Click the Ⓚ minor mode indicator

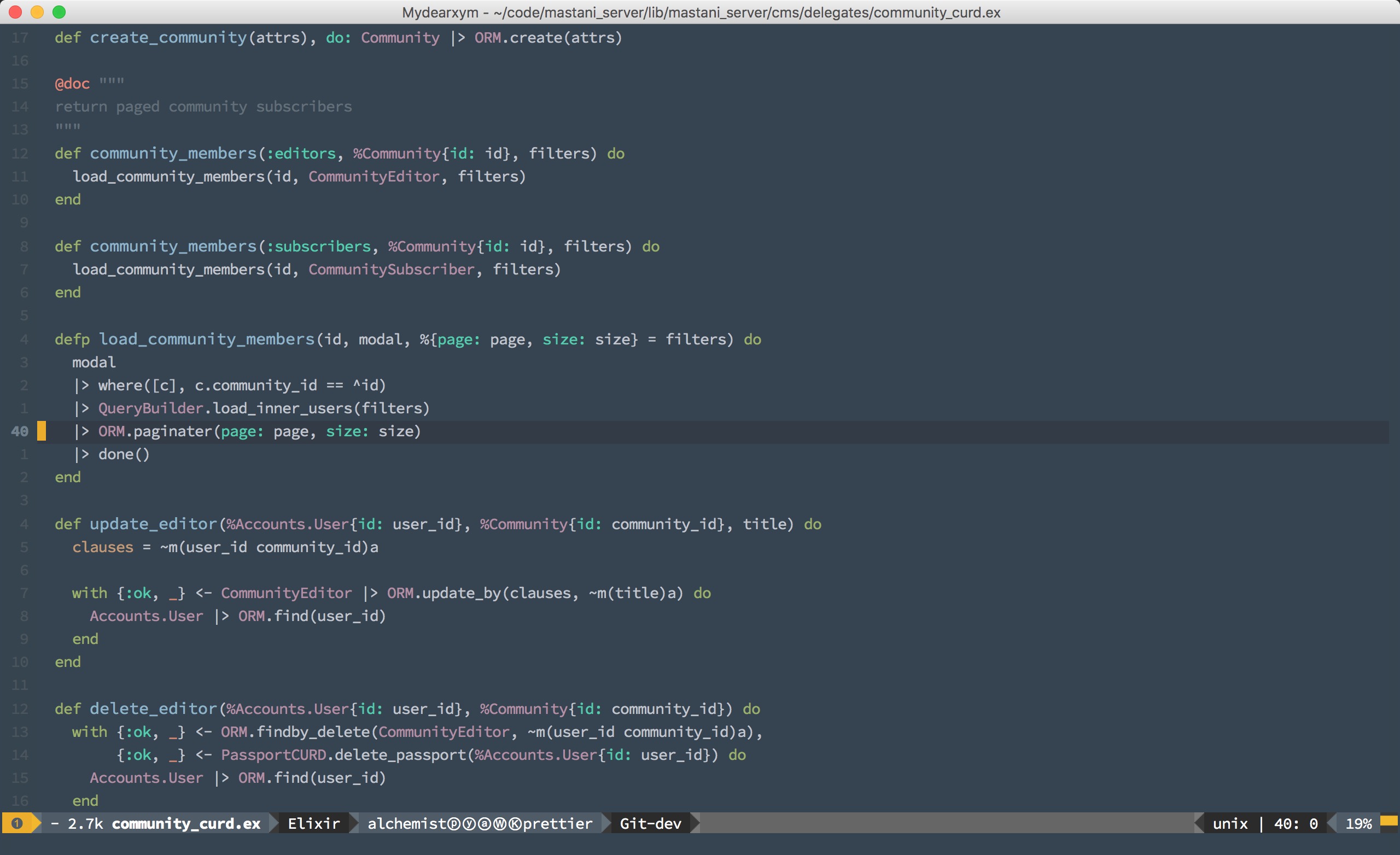(515, 824)
